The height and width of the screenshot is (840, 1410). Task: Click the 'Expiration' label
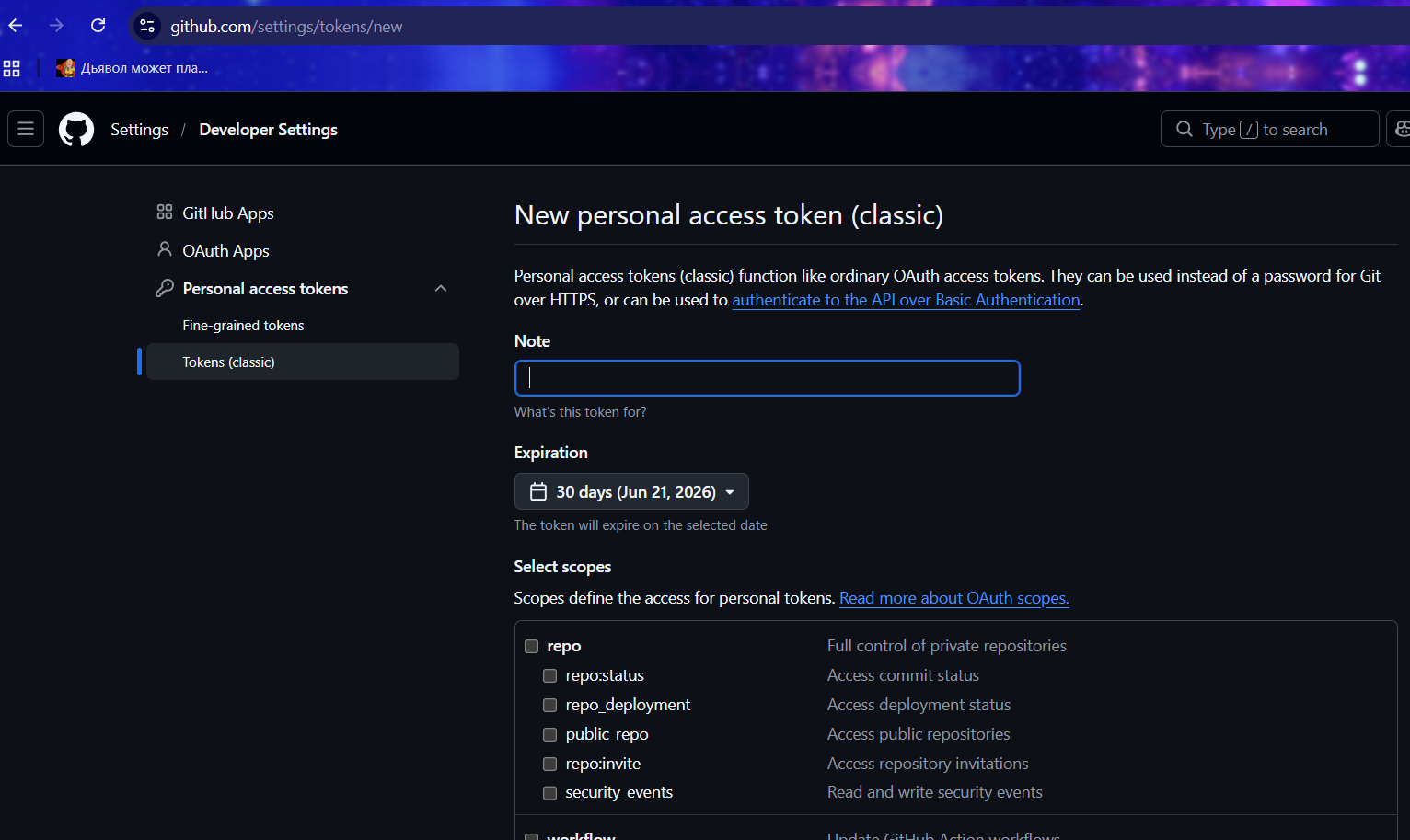click(550, 453)
